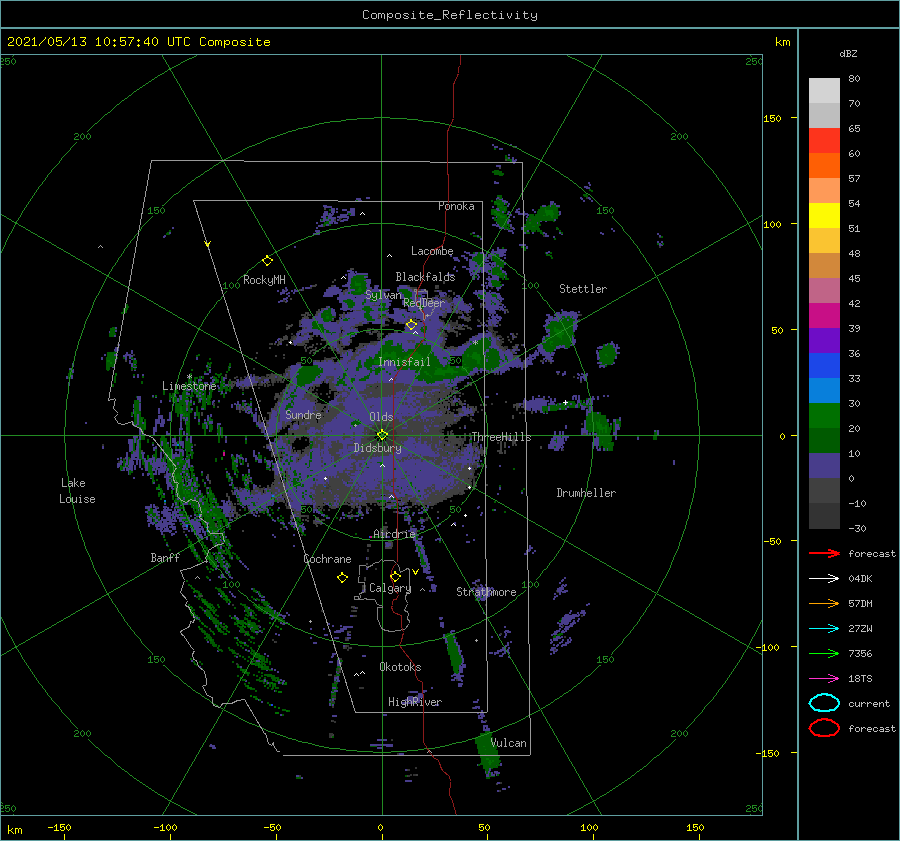The width and height of the screenshot is (900, 841).
Task: Click the Cochrane label
Action: (x=327, y=559)
